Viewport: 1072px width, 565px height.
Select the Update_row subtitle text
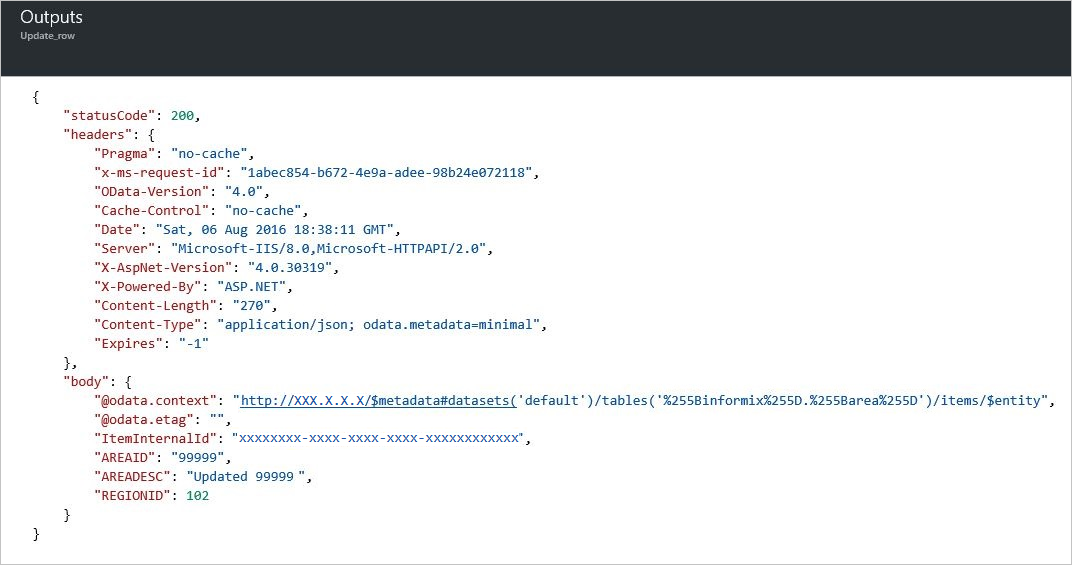(x=47, y=36)
